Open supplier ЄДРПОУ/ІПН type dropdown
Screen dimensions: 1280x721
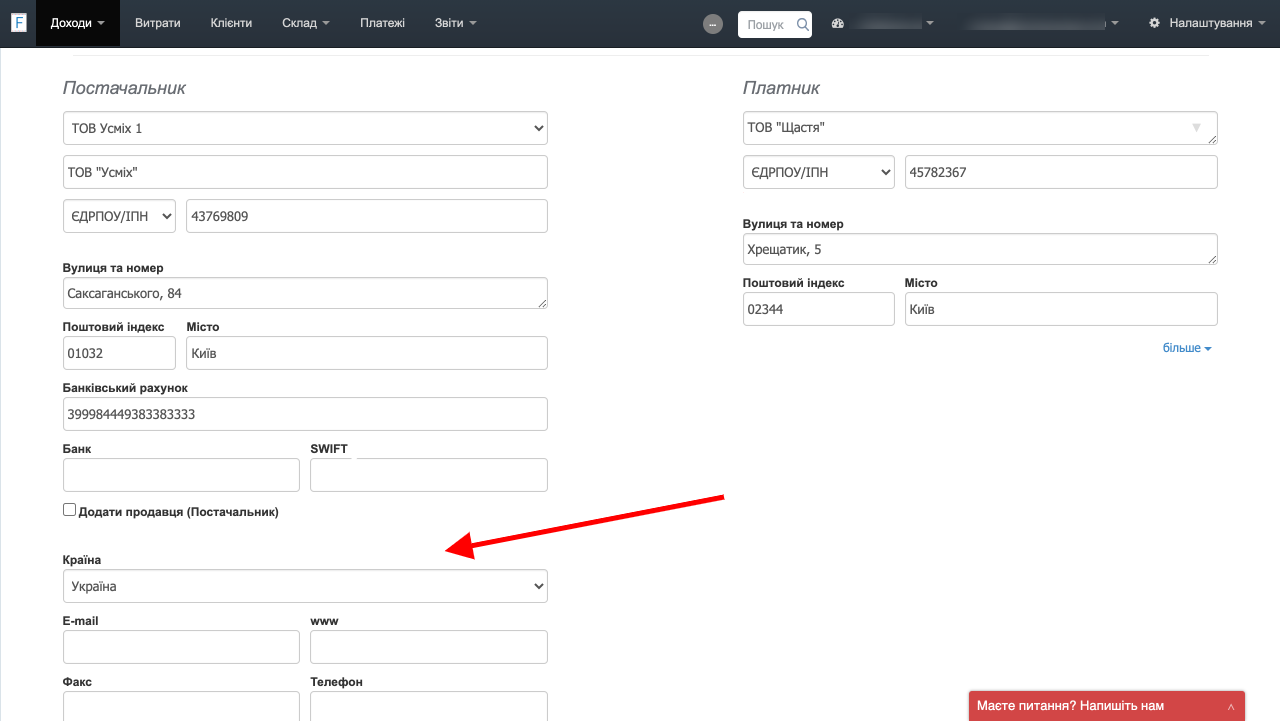(x=119, y=216)
